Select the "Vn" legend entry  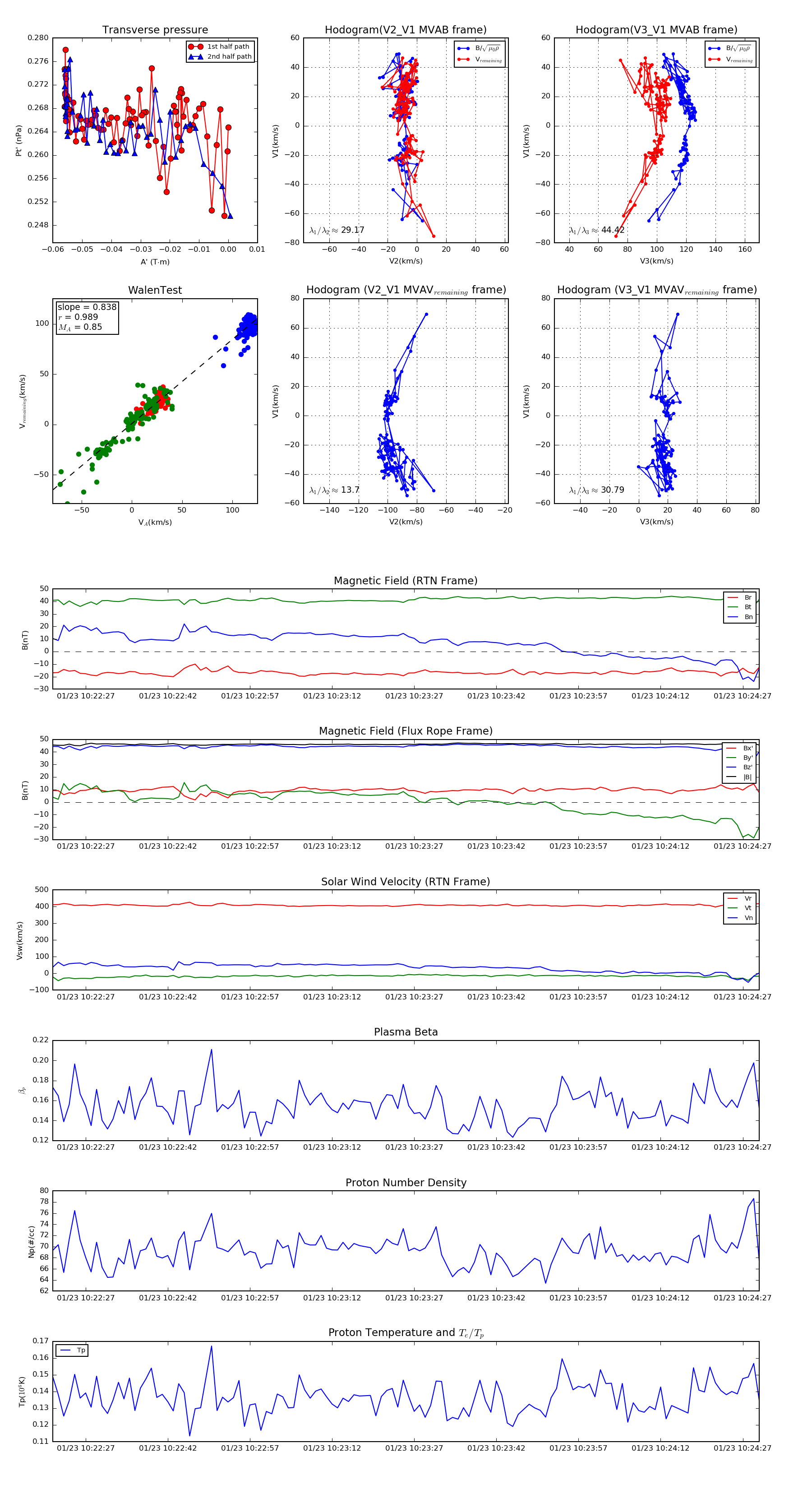pyautogui.click(x=740, y=918)
